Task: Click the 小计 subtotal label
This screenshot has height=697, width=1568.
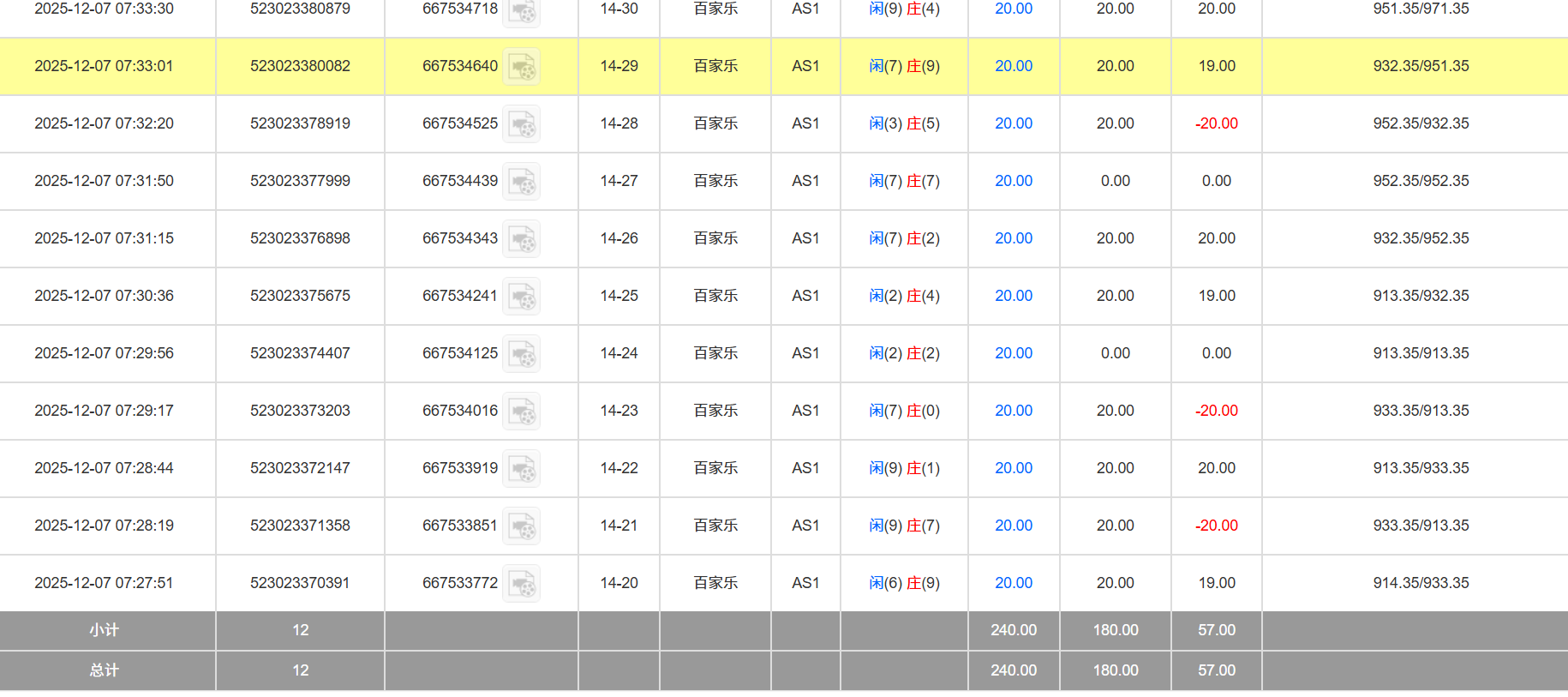Action: (x=104, y=630)
